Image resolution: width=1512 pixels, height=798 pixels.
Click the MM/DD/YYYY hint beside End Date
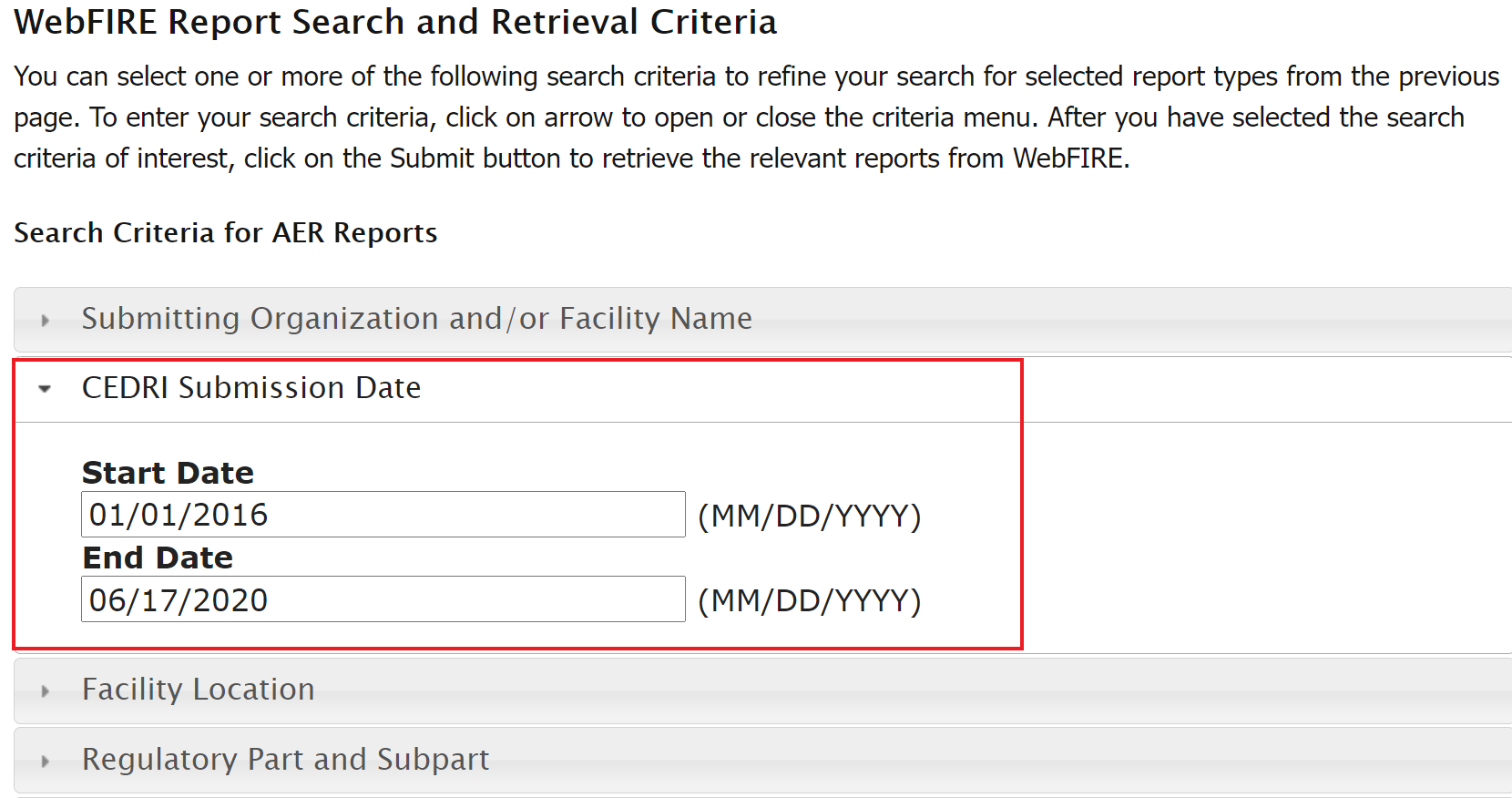[x=810, y=601]
